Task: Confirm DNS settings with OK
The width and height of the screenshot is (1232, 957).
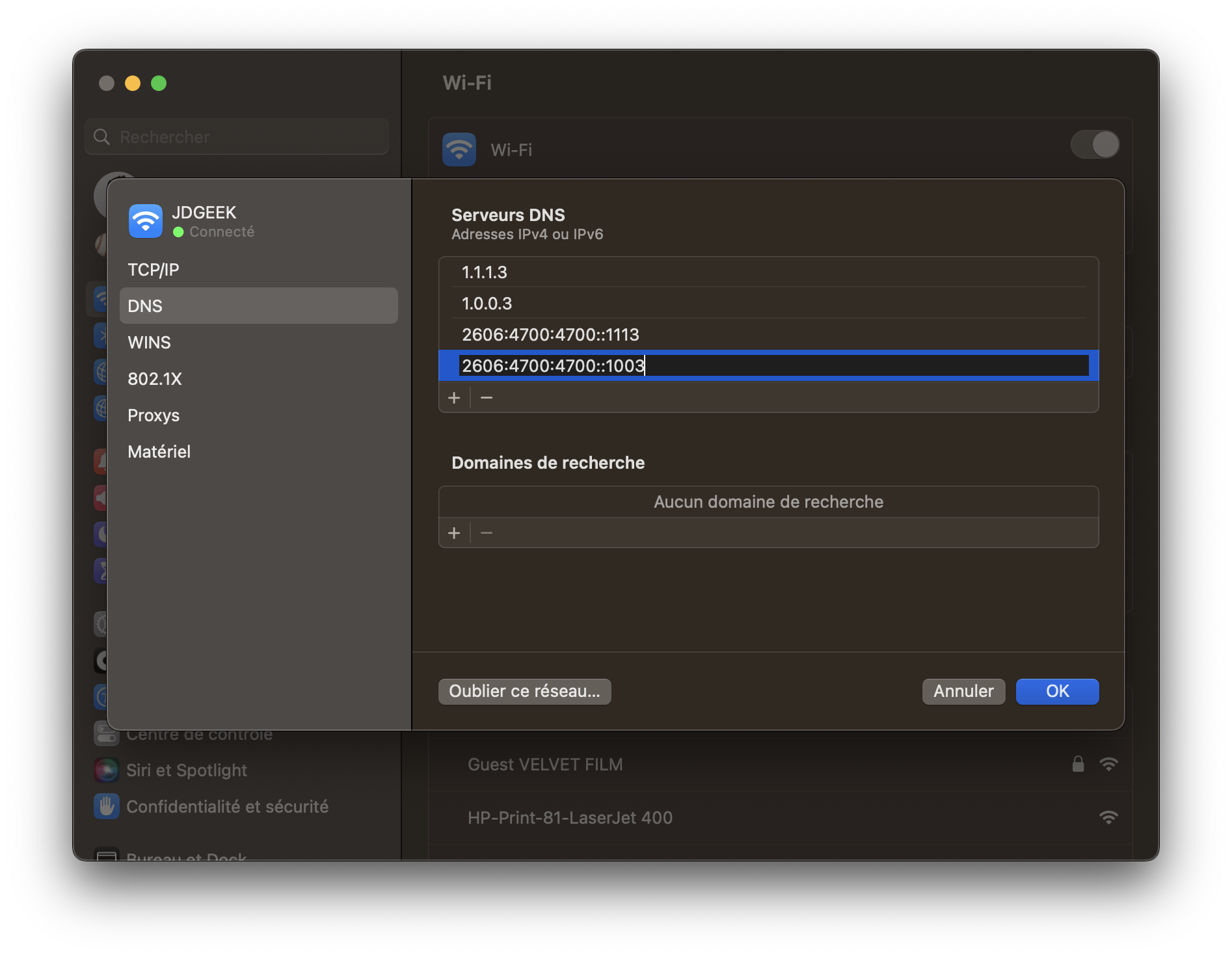Action: click(x=1057, y=691)
